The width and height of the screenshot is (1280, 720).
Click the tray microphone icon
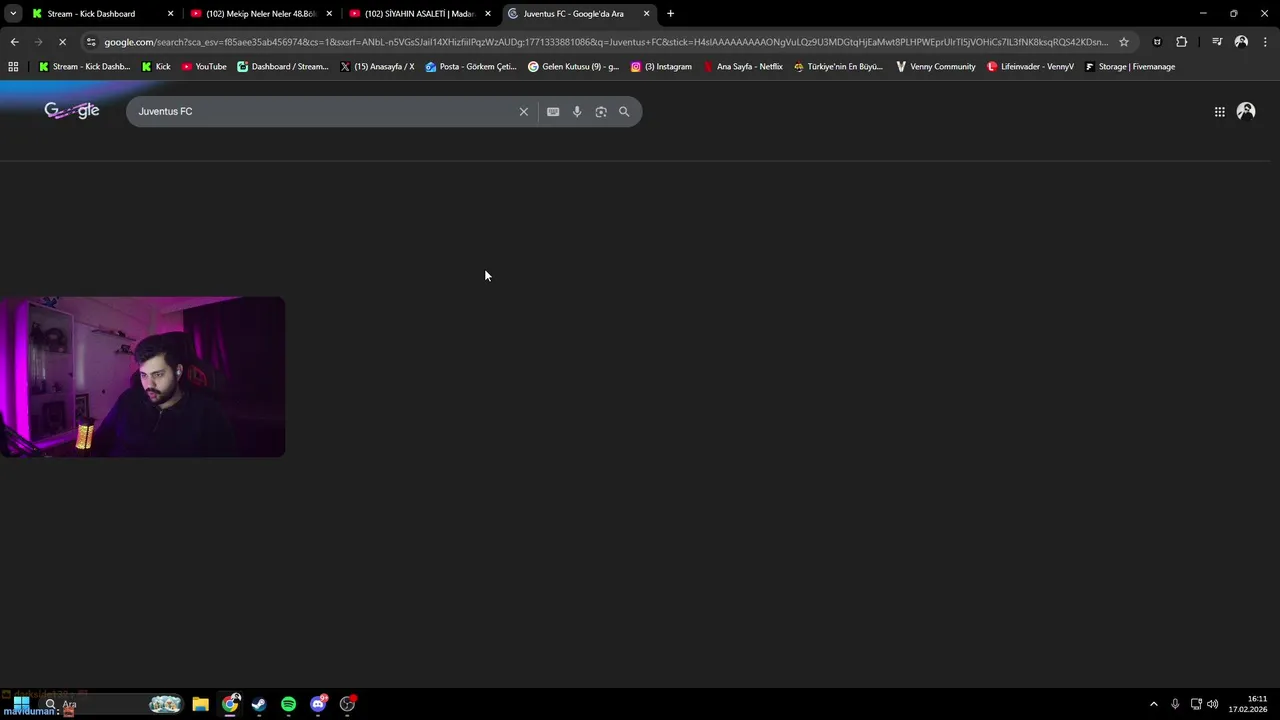1175,704
